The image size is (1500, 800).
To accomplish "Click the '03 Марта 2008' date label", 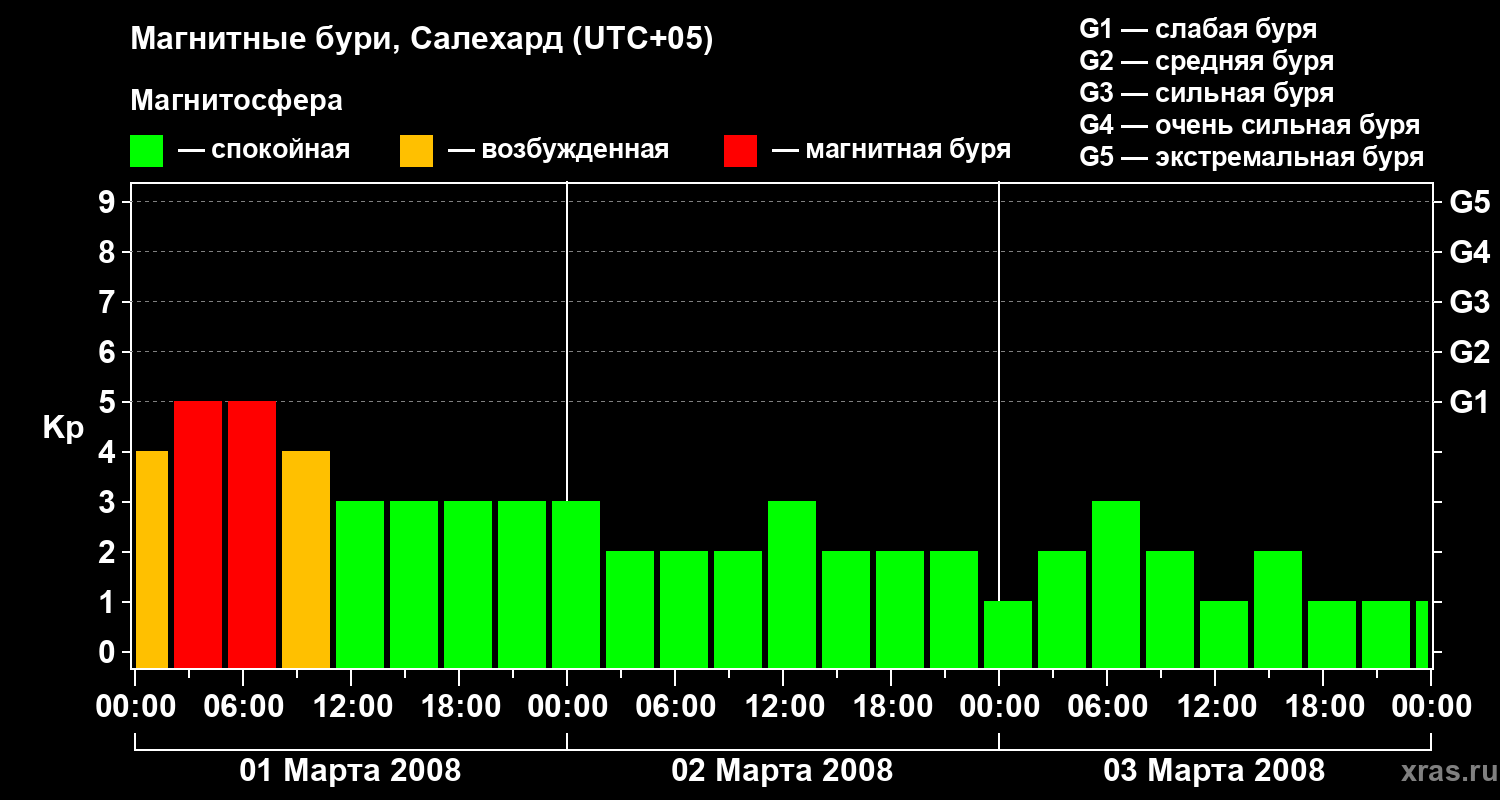I will pyautogui.click(x=1214, y=771).
